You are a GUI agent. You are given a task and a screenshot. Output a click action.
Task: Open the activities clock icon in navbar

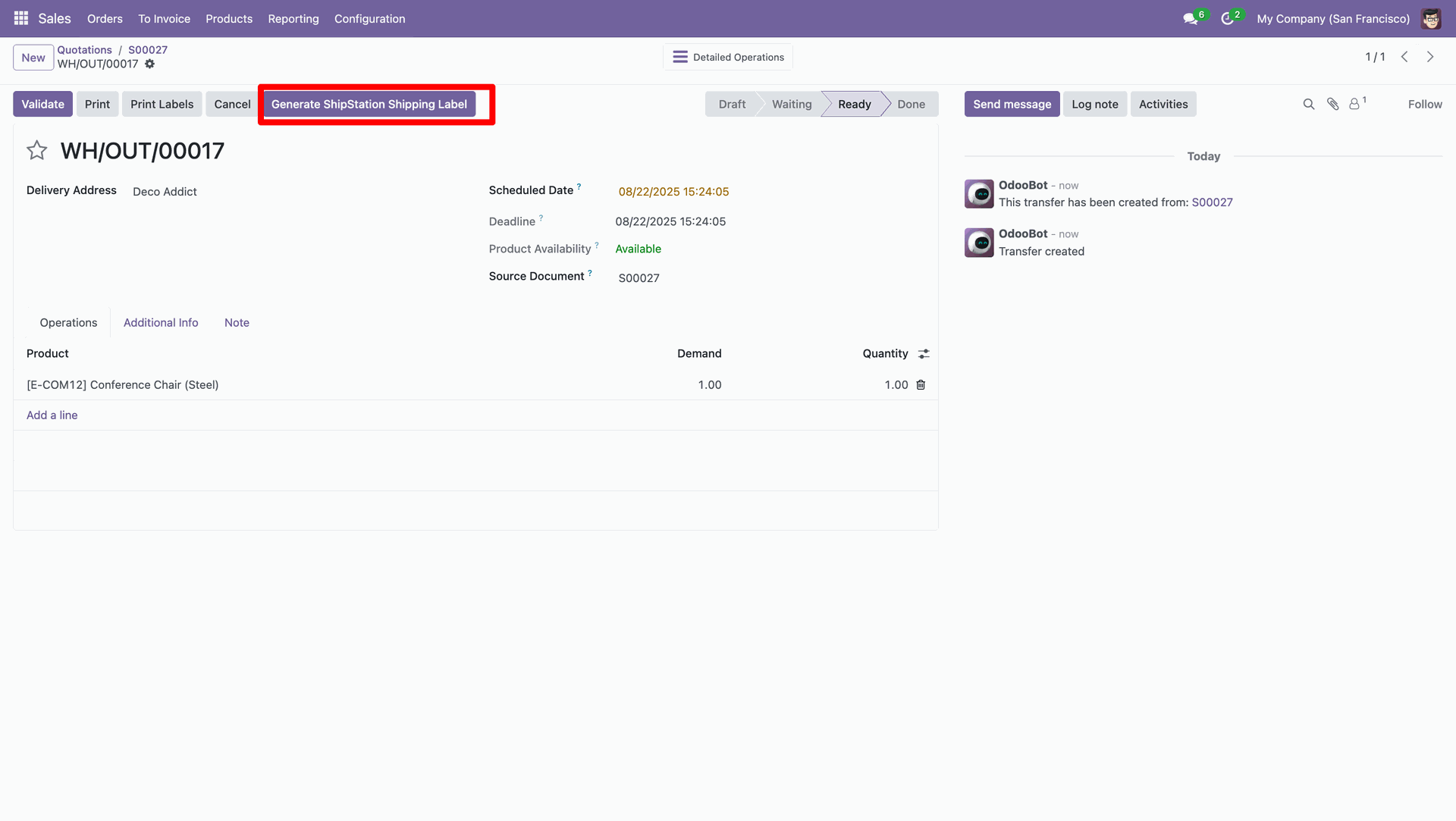1227,19
